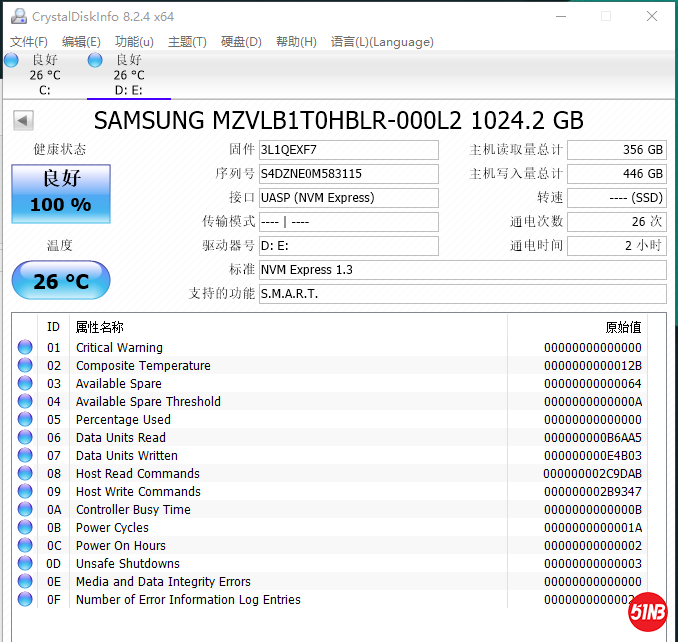Click the status orb for Critical Warning
Viewport: 678px width, 642px height.
point(25,348)
